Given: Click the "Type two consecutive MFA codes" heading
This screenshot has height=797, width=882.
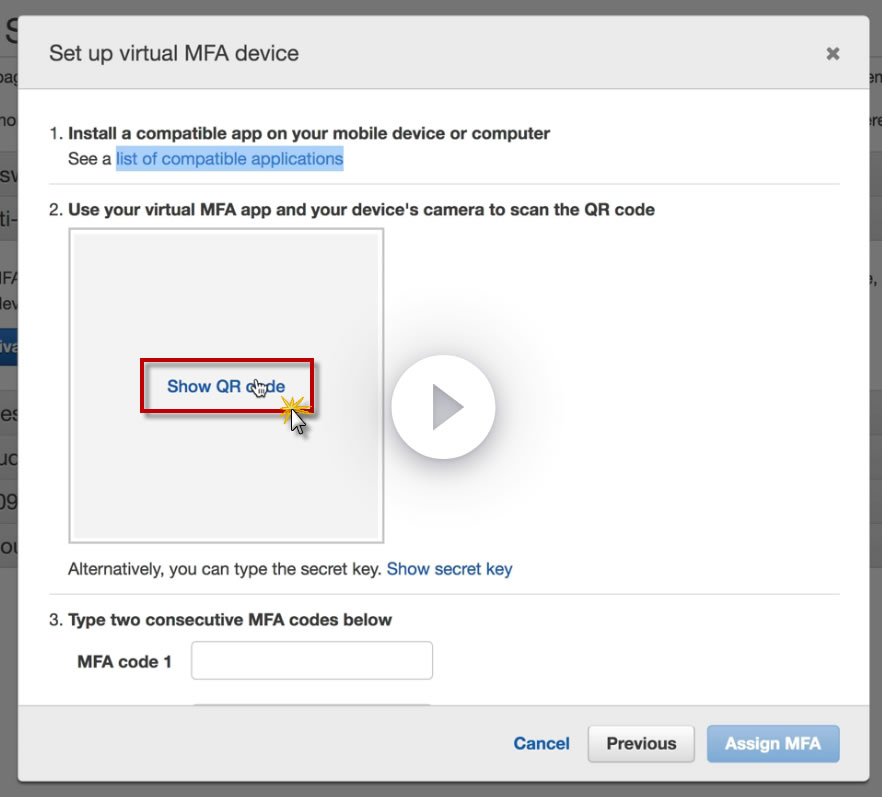Looking at the screenshot, I should (x=229, y=620).
